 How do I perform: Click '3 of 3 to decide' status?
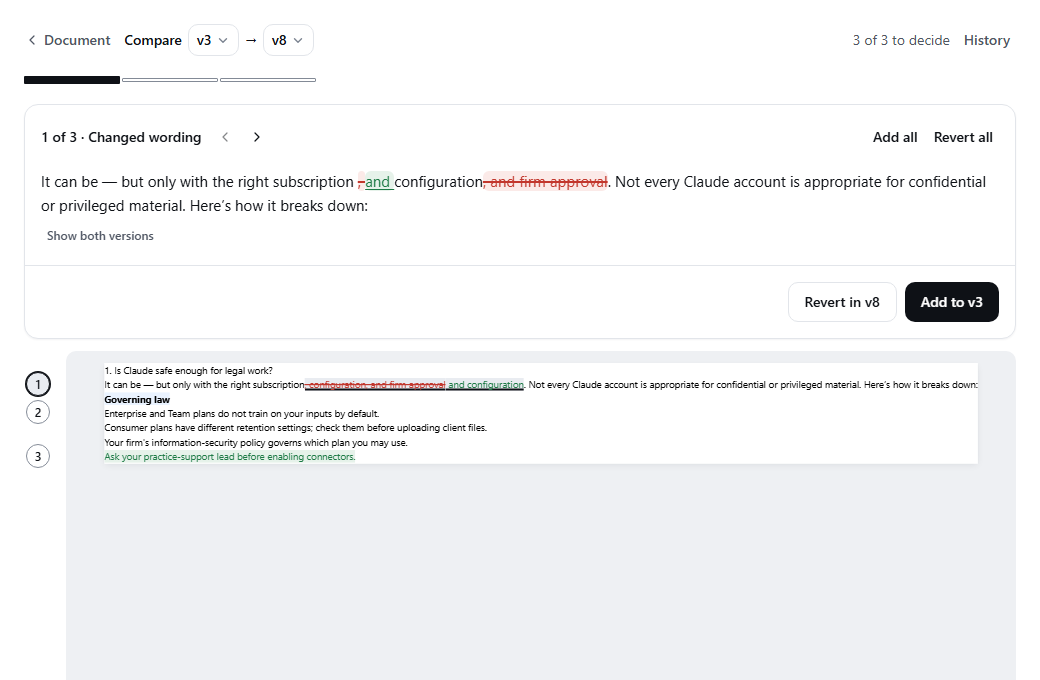click(x=901, y=40)
